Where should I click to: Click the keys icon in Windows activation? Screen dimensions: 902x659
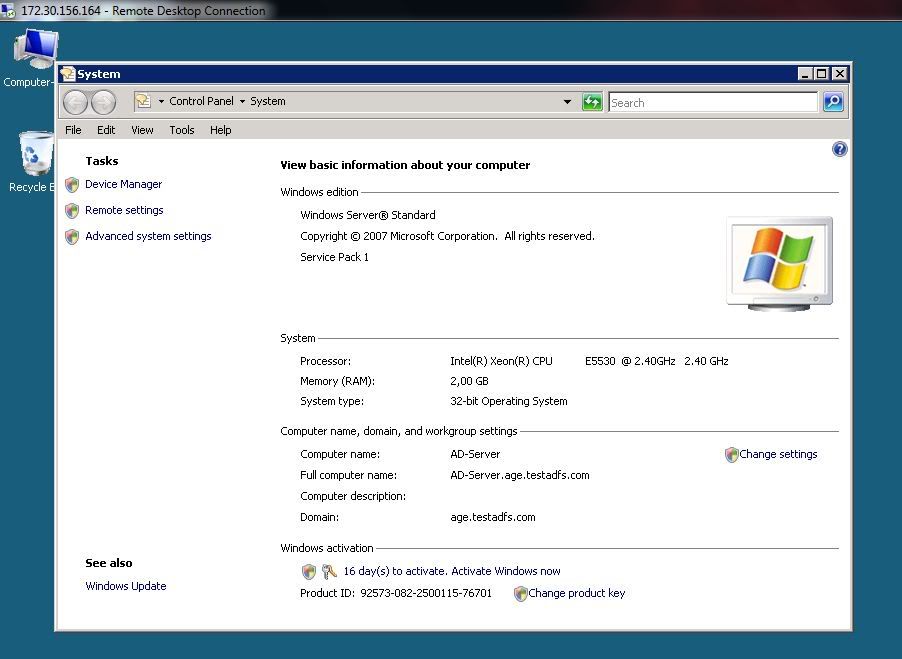329,571
